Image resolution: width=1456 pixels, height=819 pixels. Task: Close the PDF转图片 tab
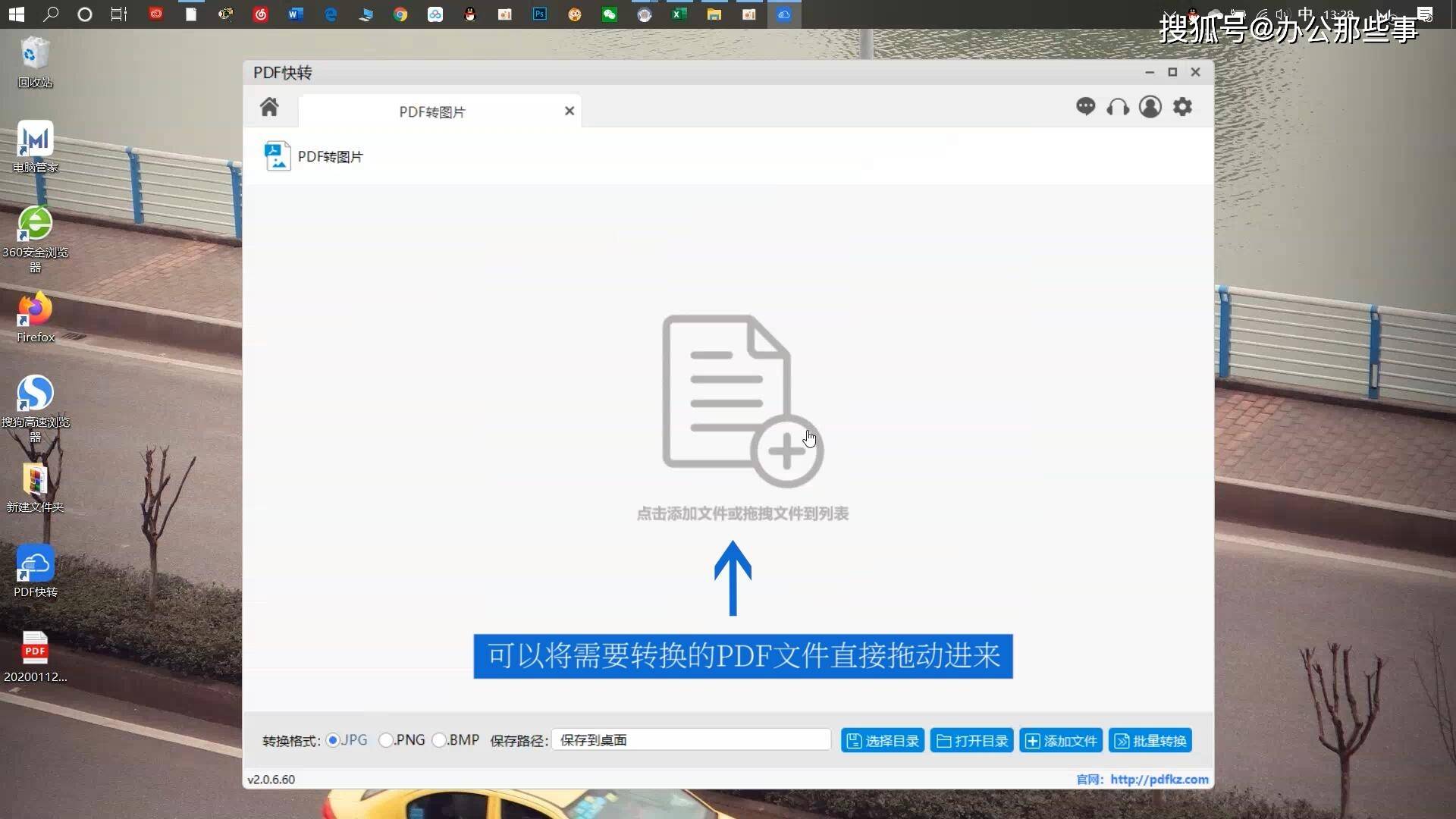(x=570, y=111)
